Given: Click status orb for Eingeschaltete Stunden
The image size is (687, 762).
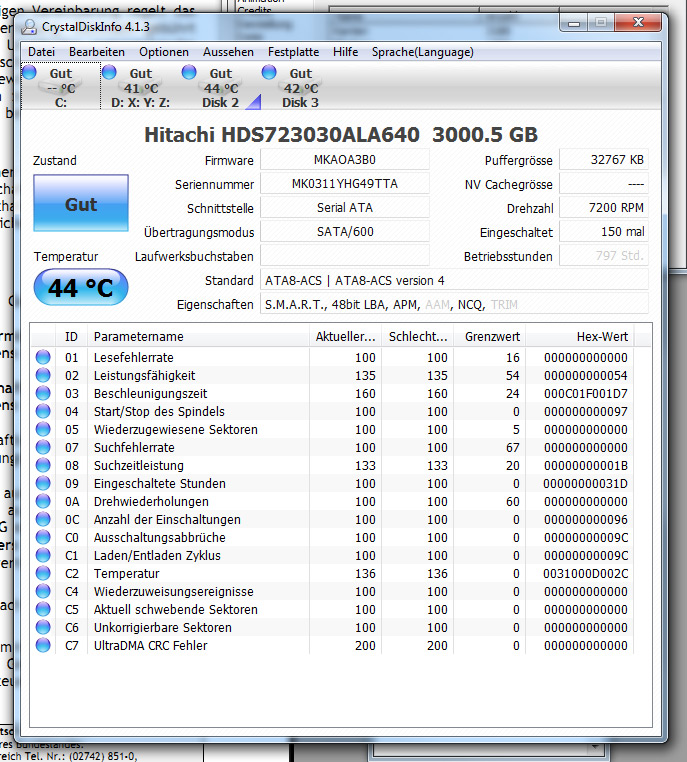Looking at the screenshot, I should (43, 483).
